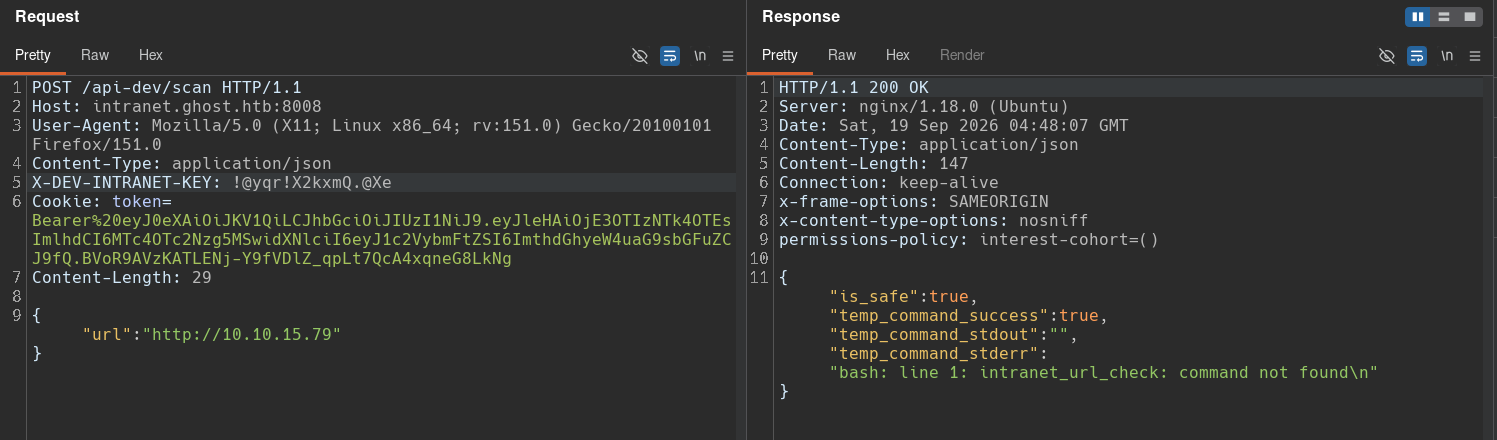Select top-bottom split layout icon

[x=1444, y=17]
